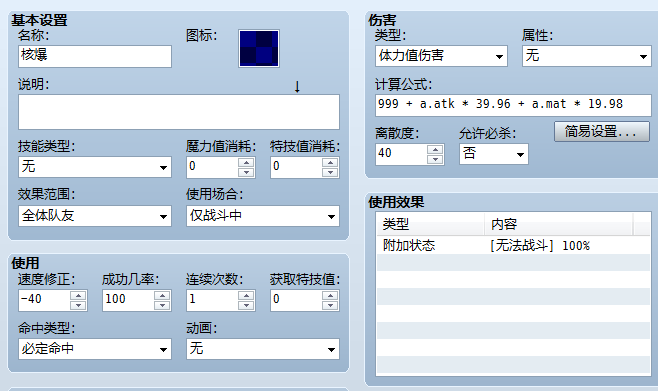Click the [无法战斗] 100% cell
The height and width of the screenshot is (391, 658).
540,245
